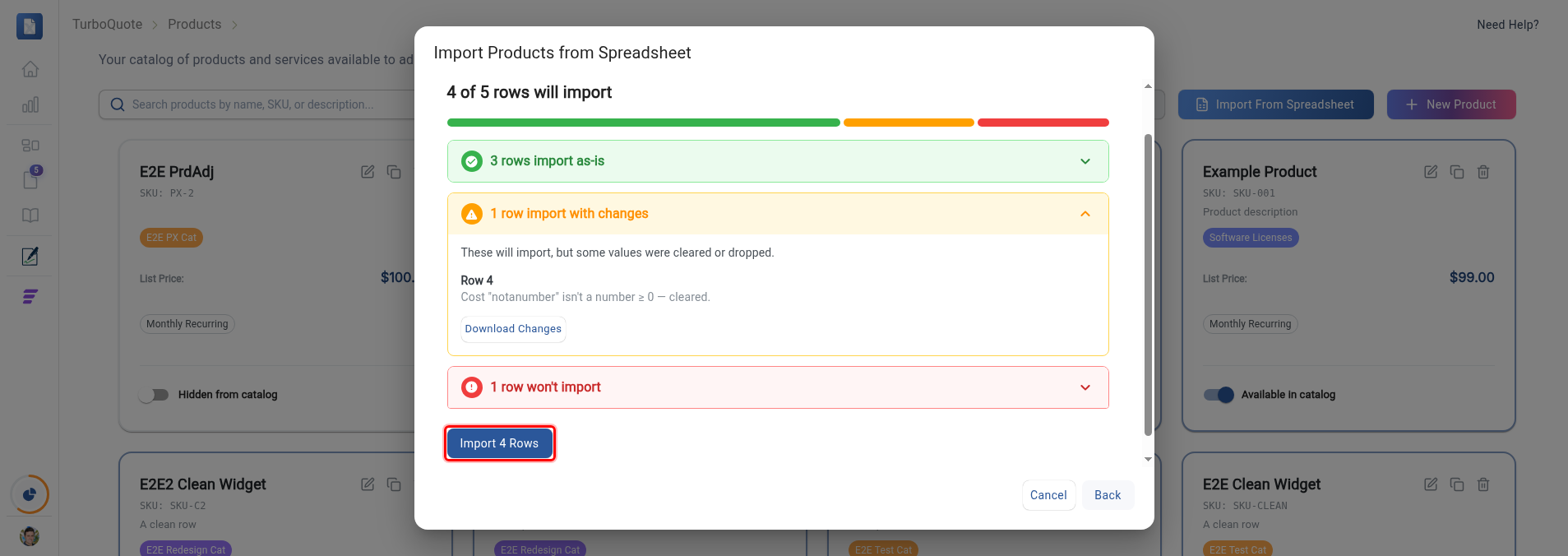This screenshot has height=556, width=1568.
Task: Click the green checkmark status icon
Action: pos(472,161)
